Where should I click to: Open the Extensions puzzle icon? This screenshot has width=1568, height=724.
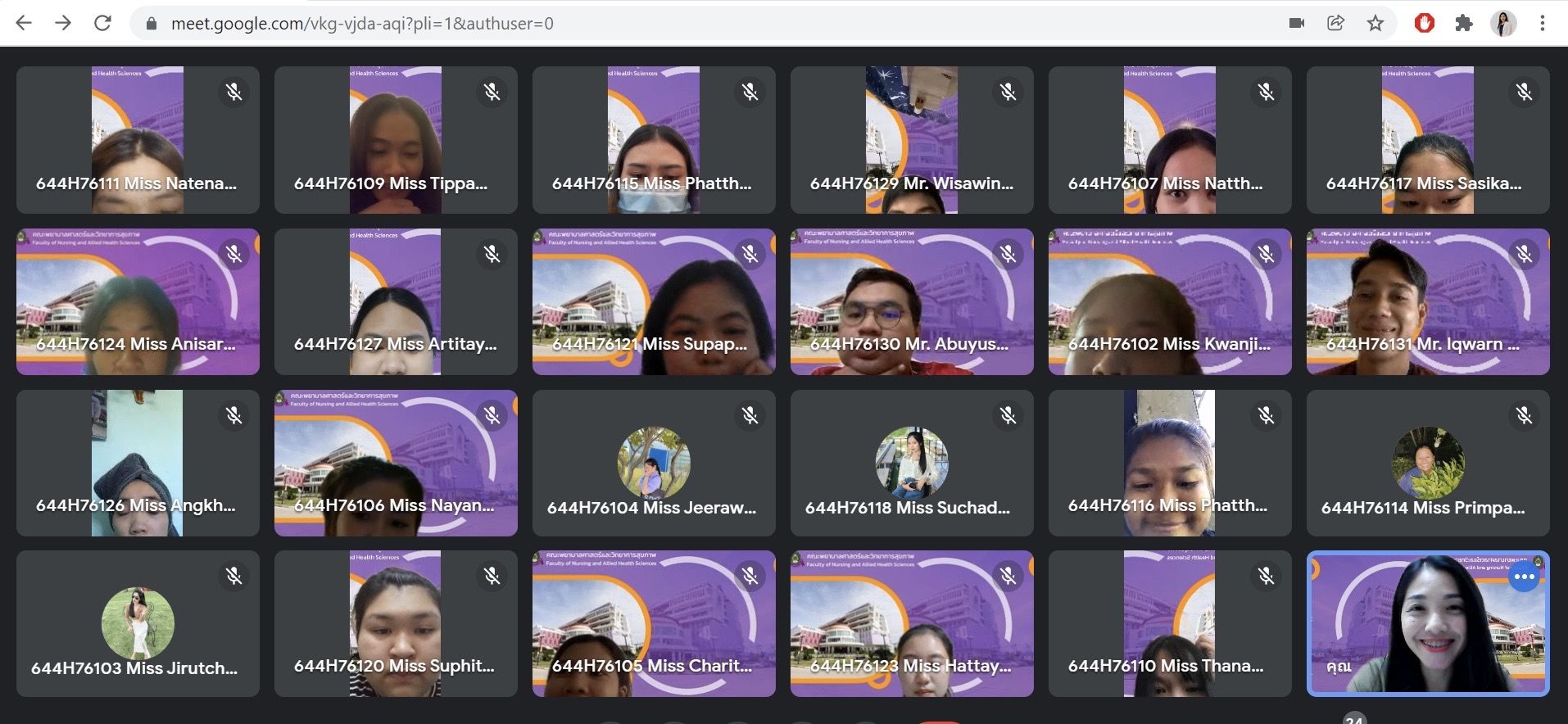click(1463, 23)
